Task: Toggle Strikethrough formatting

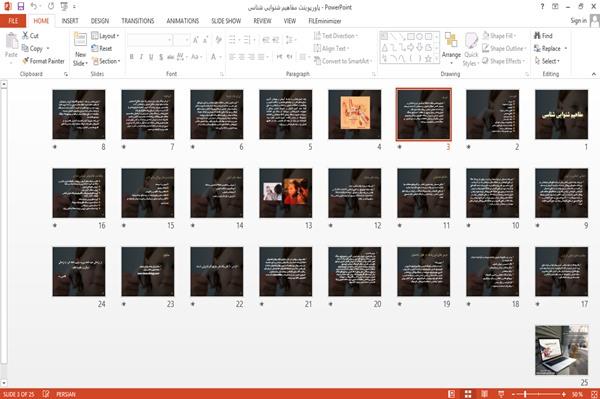Action: tap(171, 57)
